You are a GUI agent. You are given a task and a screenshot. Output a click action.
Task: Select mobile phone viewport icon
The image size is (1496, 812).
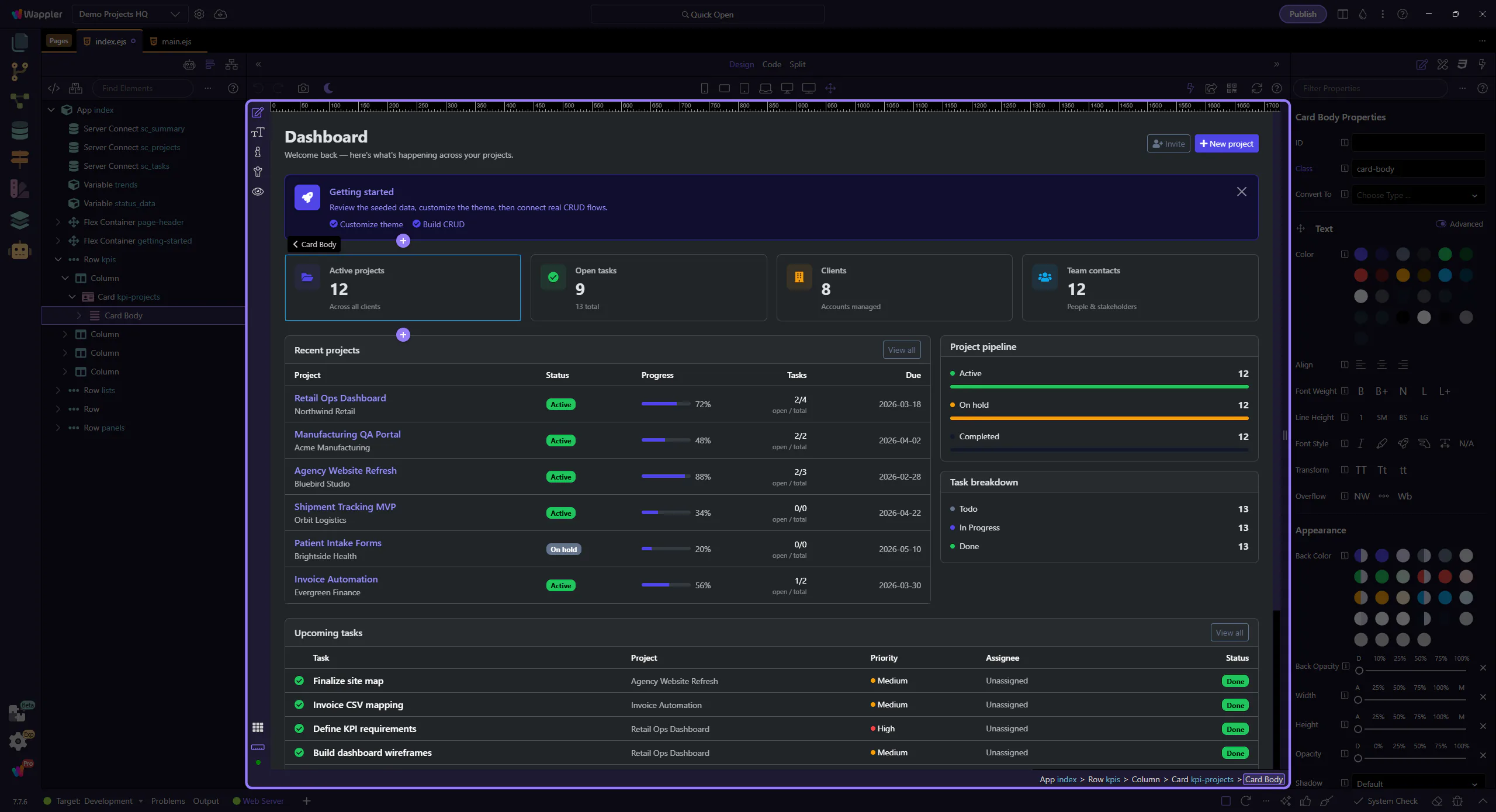tap(704, 88)
